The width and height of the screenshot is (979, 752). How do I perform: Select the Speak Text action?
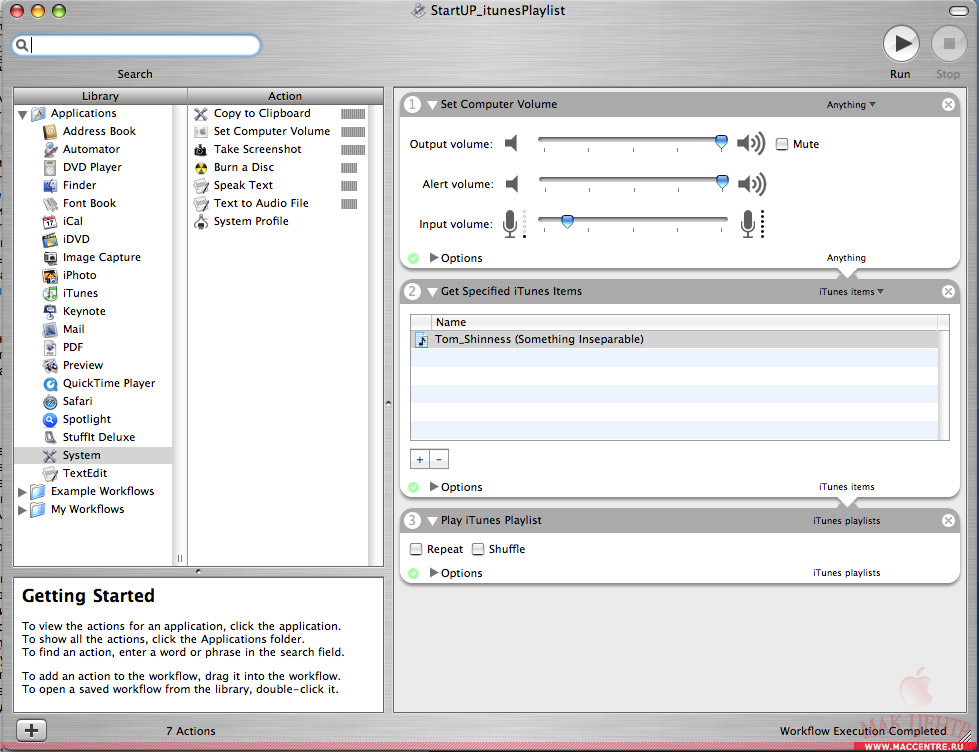(243, 186)
